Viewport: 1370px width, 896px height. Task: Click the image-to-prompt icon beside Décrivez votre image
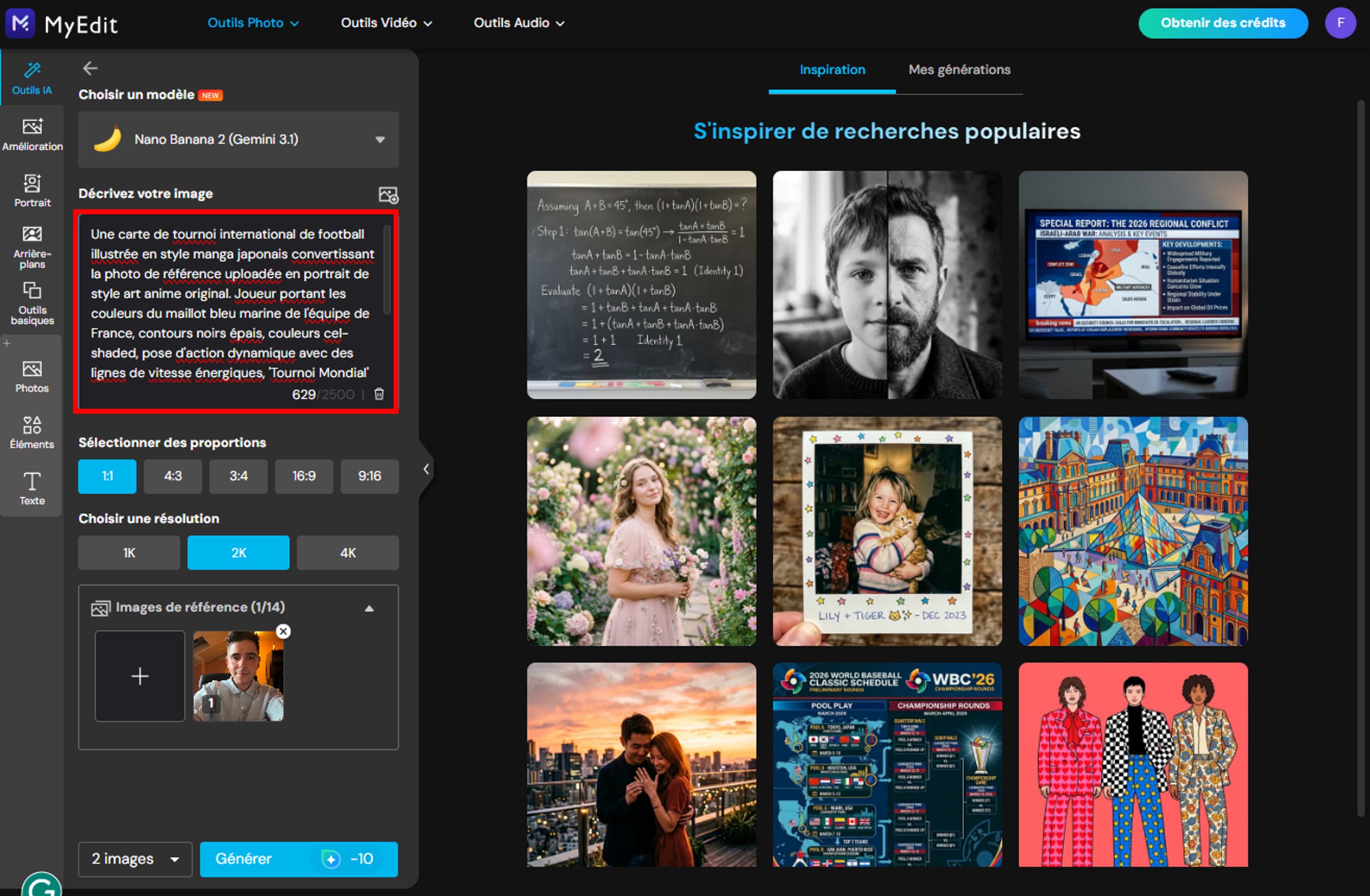[x=388, y=194]
